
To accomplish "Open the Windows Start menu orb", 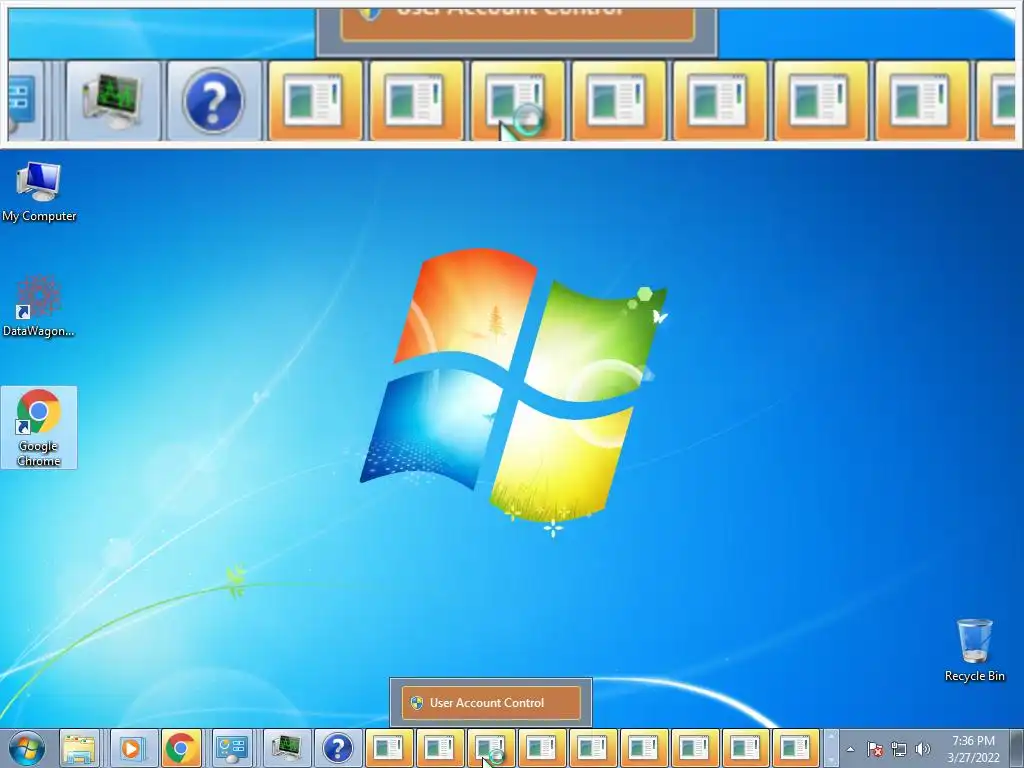I will (x=26, y=748).
